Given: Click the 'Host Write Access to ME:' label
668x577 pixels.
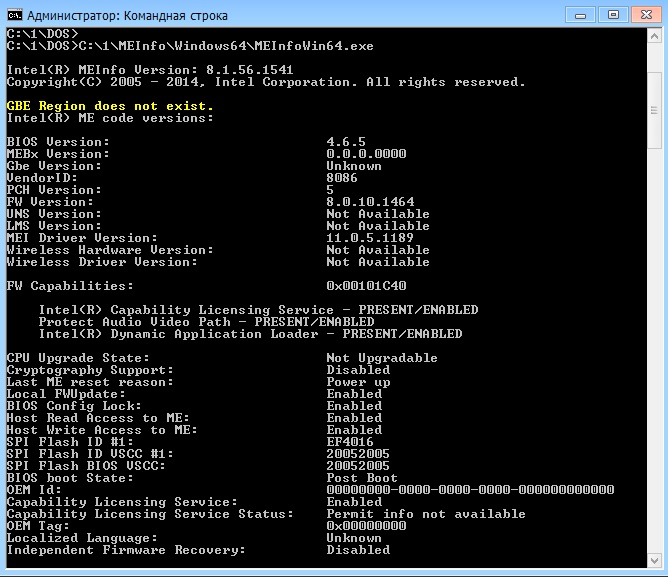Looking at the screenshot, I should (102, 430).
